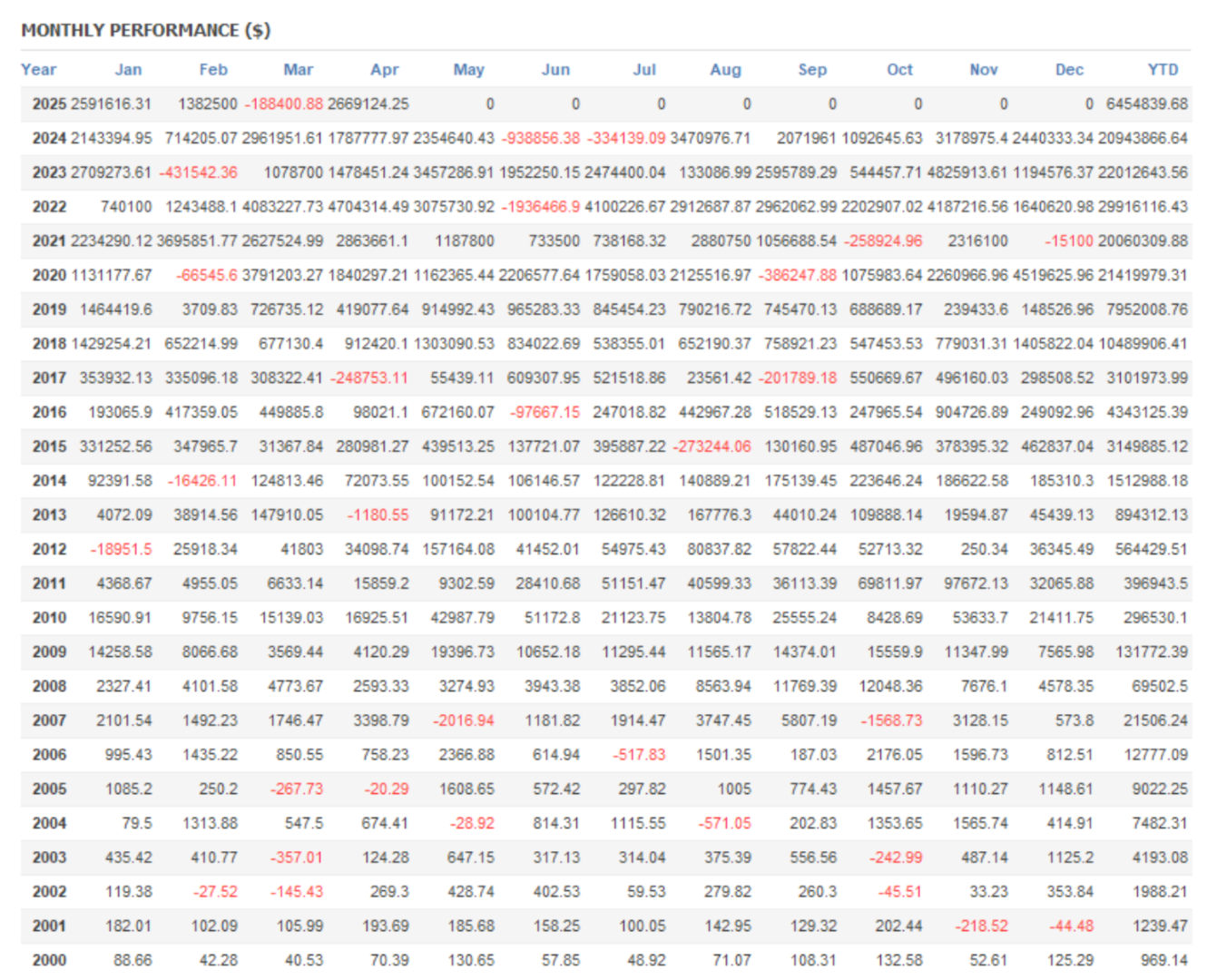Click the May column header

(468, 69)
